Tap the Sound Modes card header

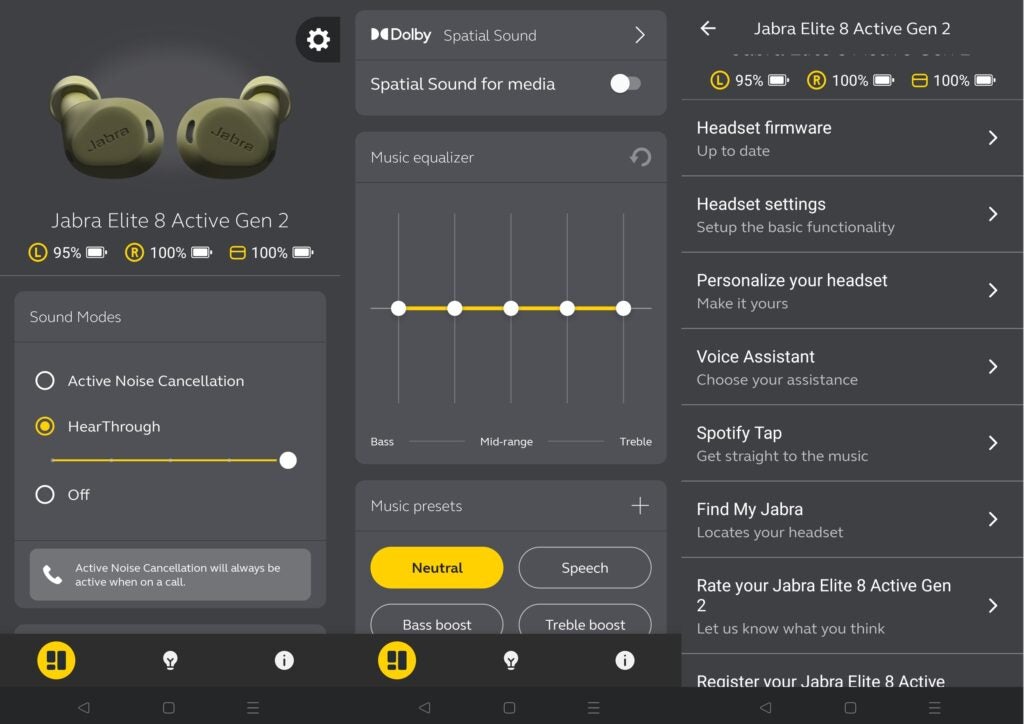[170, 317]
